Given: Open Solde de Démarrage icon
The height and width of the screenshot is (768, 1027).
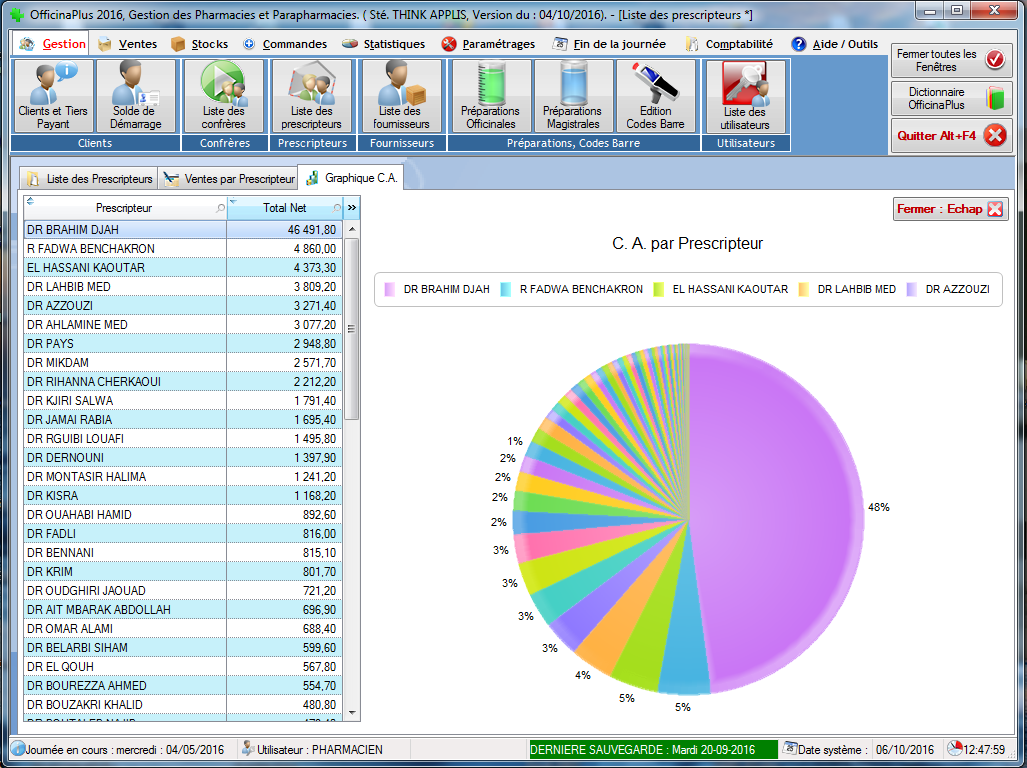Looking at the screenshot, I should pyautogui.click(x=135, y=96).
